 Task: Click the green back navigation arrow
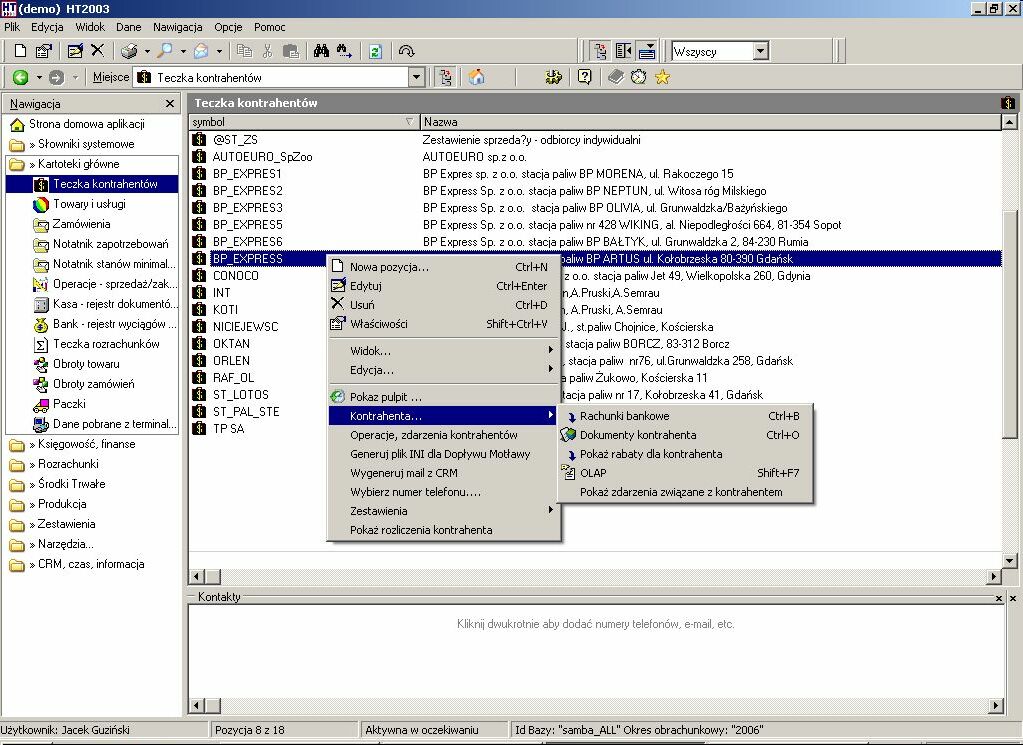pyautogui.click(x=20, y=78)
